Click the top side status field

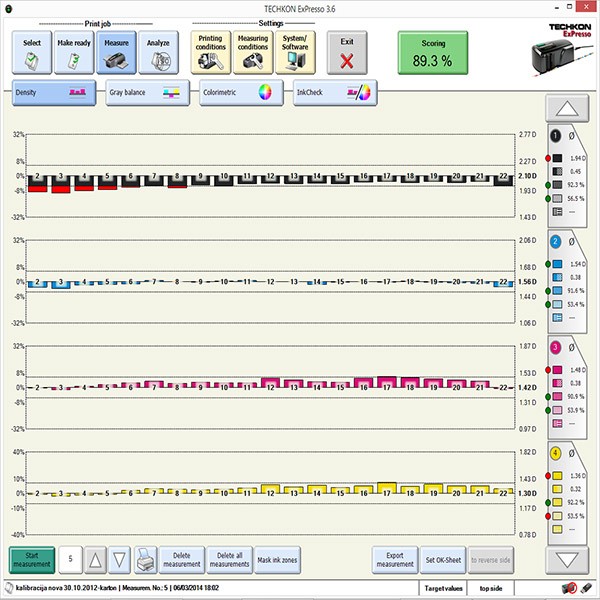tap(491, 588)
